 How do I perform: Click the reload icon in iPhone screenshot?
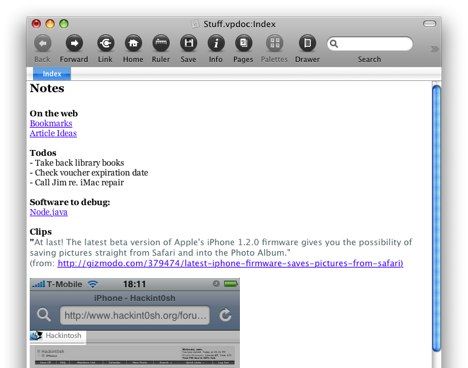click(x=225, y=315)
